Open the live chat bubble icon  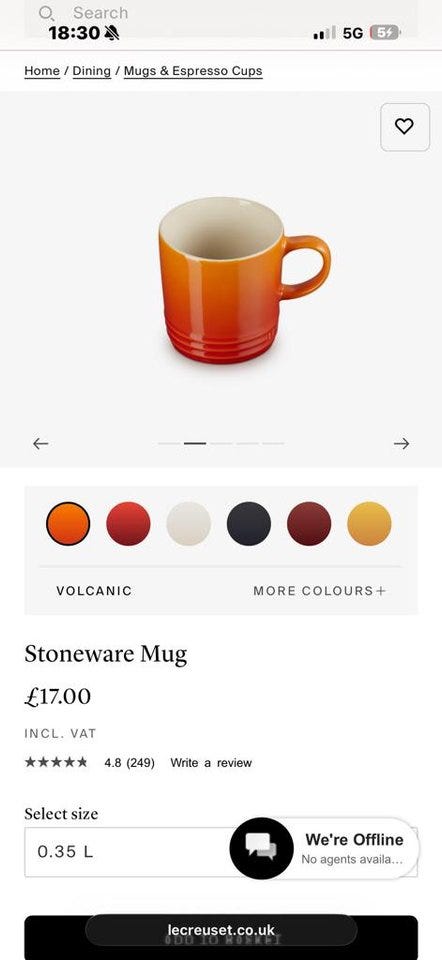(x=261, y=848)
